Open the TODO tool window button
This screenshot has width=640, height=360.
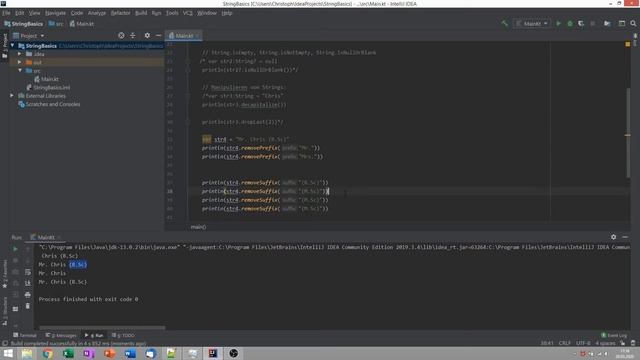123,335
